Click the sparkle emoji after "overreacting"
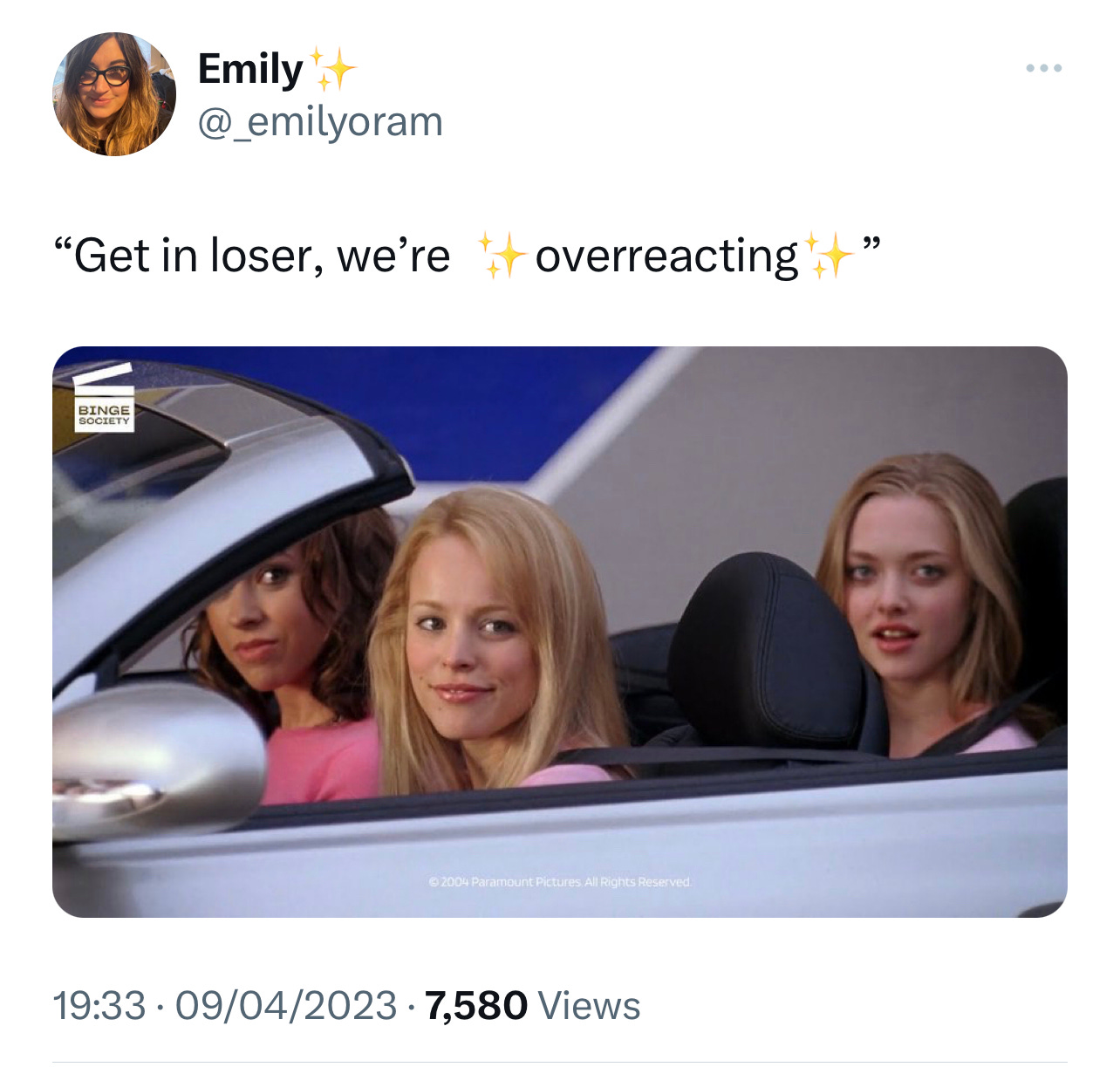The image size is (1120, 1067). click(829, 256)
